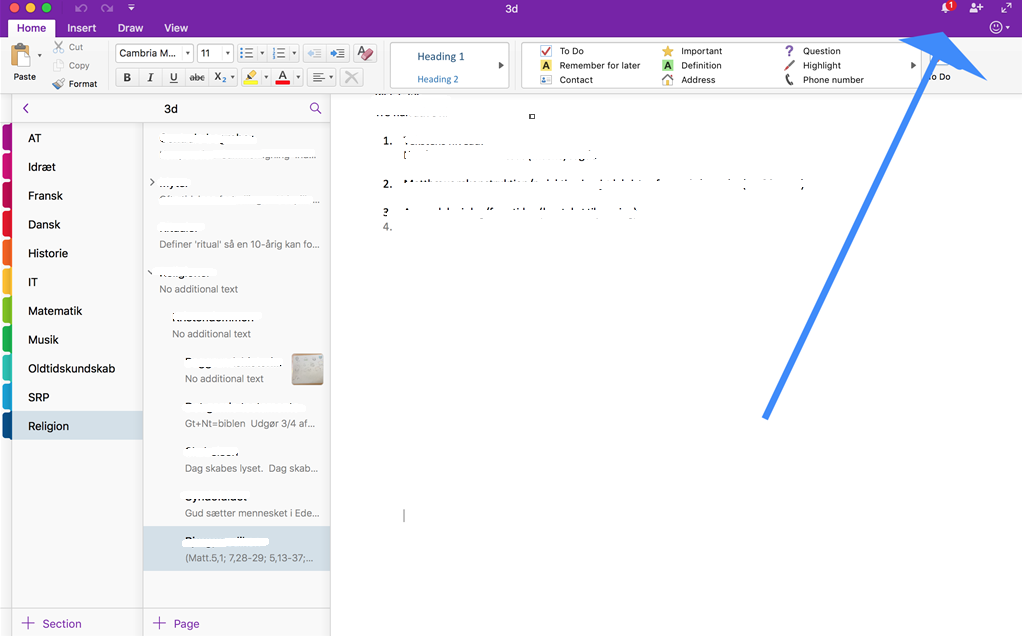Apply the red font color
This screenshot has height=636, width=1022.
pyautogui.click(x=283, y=78)
